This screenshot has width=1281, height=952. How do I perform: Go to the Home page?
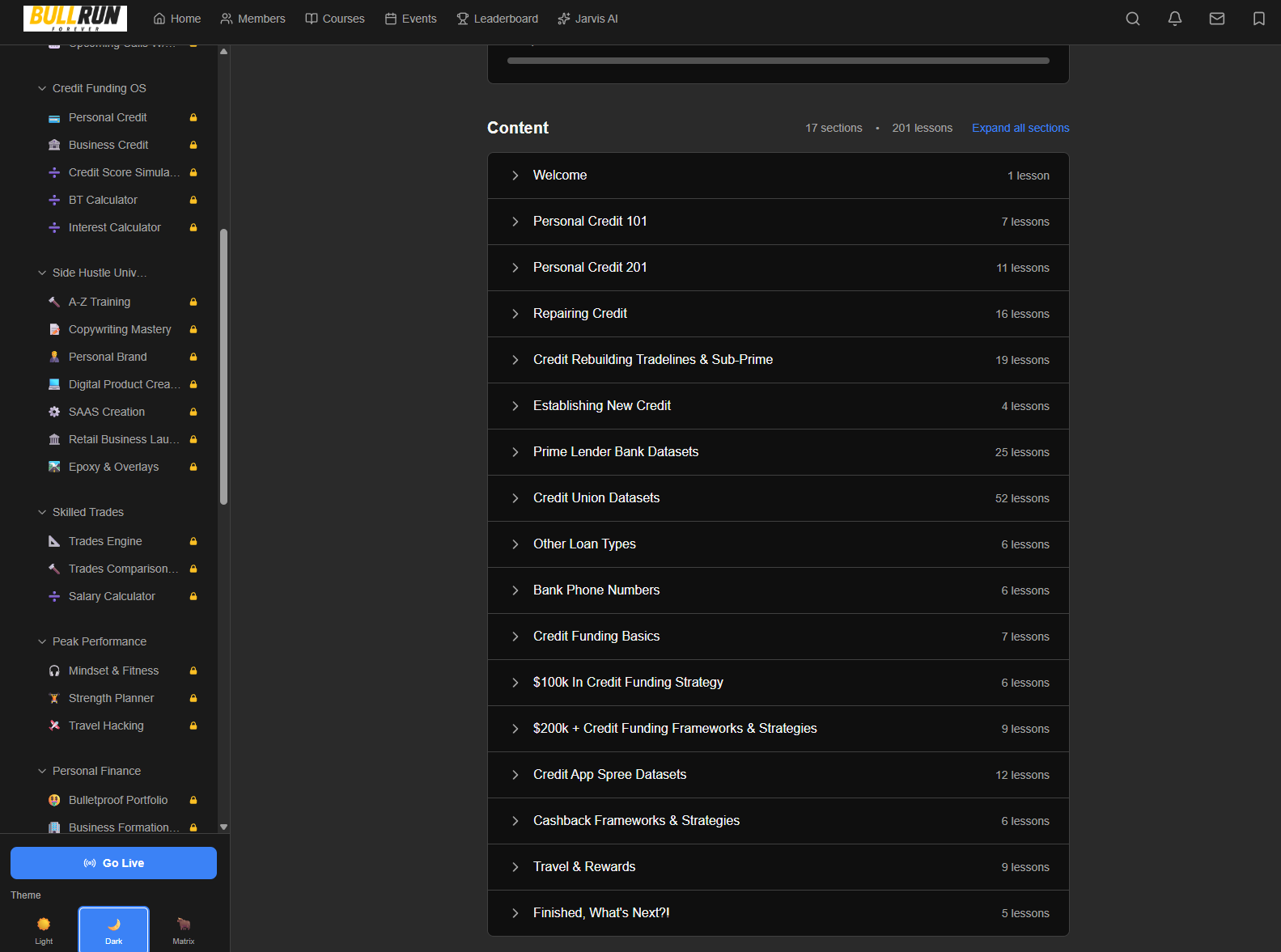177,19
